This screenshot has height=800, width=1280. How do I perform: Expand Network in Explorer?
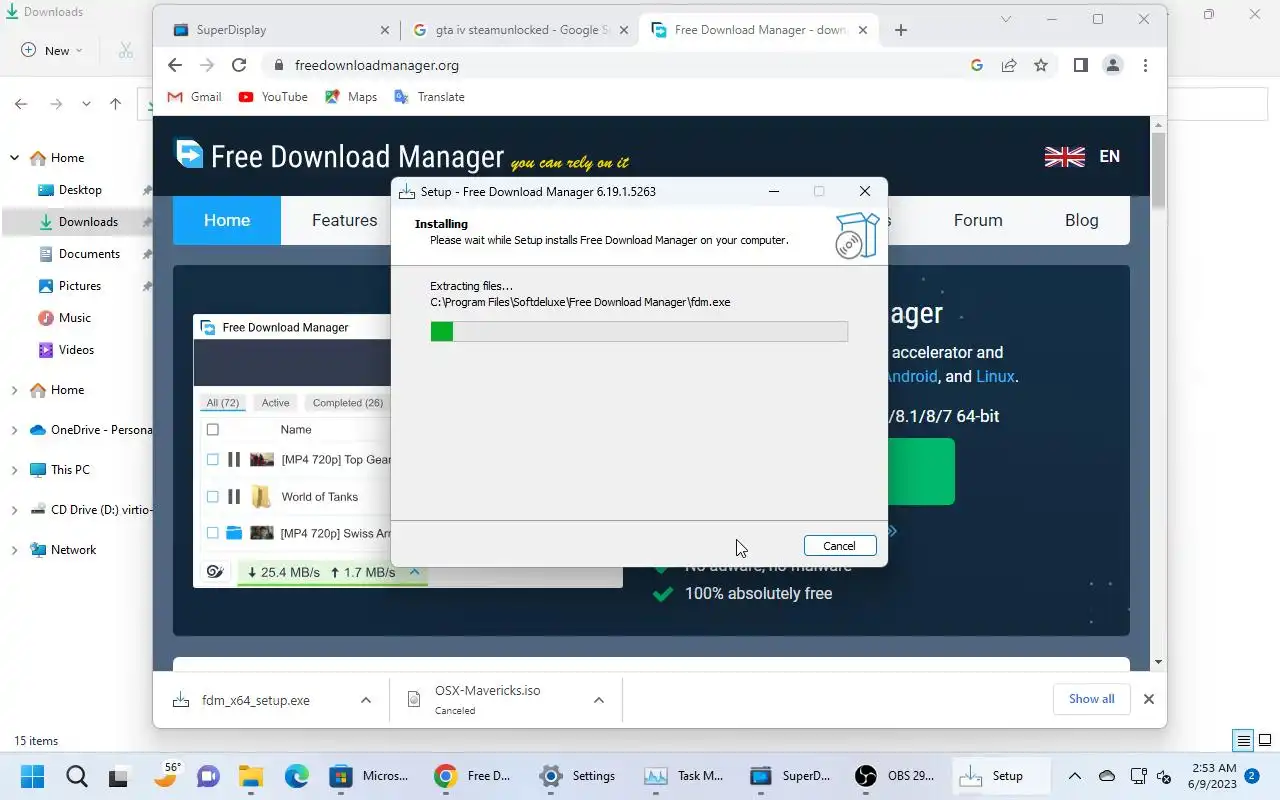pyautogui.click(x=15, y=550)
